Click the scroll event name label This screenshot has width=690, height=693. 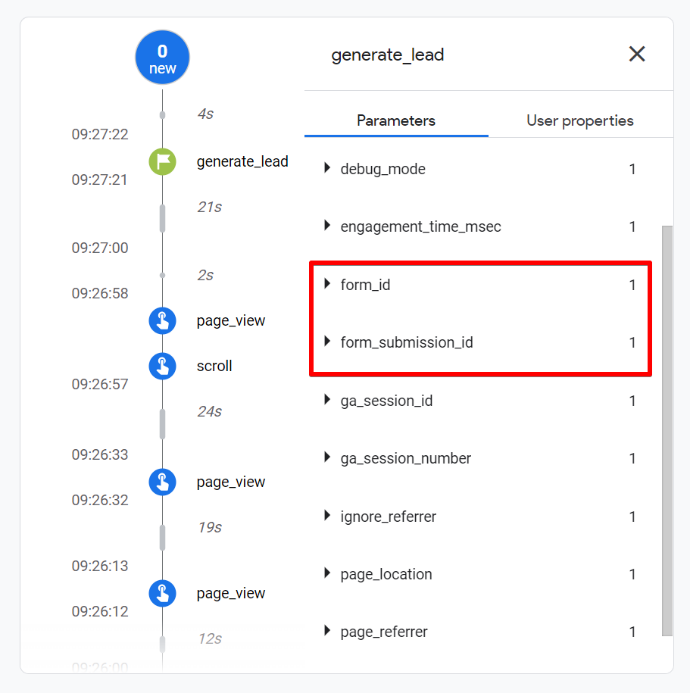214,366
